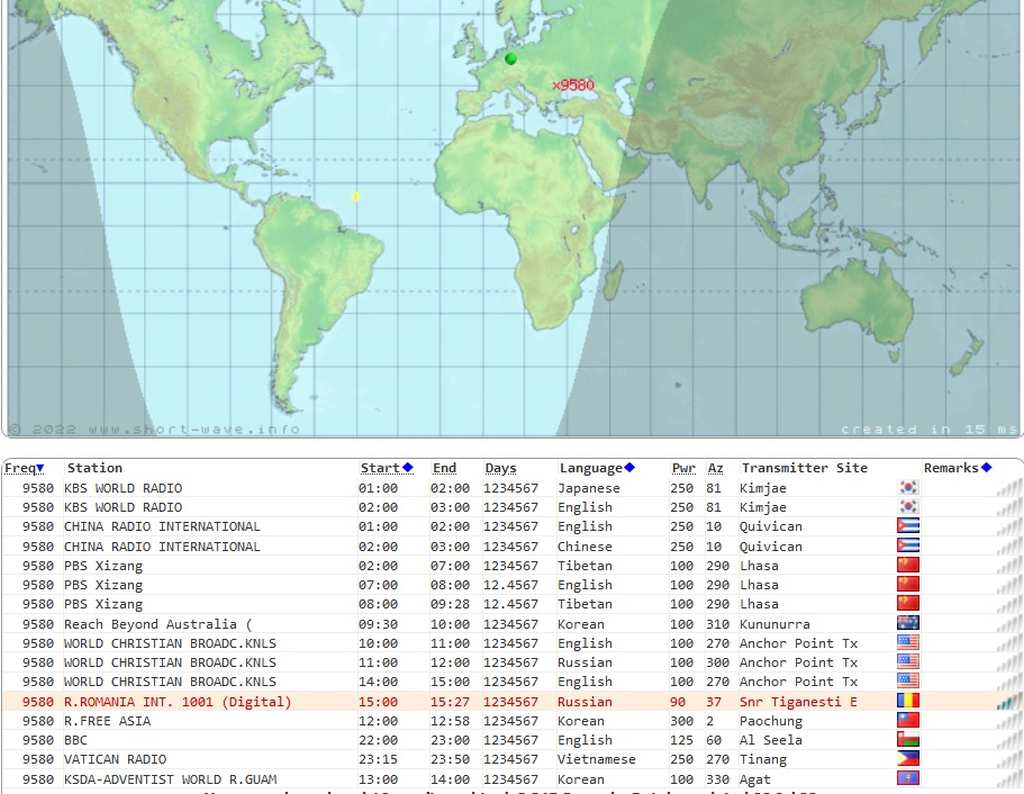Click Kununurra transmitter site cell
The height and width of the screenshot is (794, 1024).
coord(775,624)
